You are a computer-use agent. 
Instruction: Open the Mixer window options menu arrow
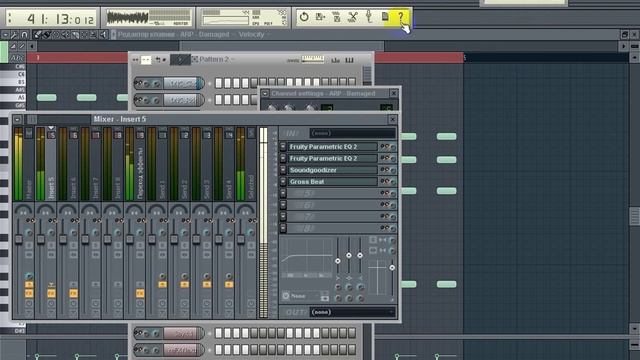17,119
